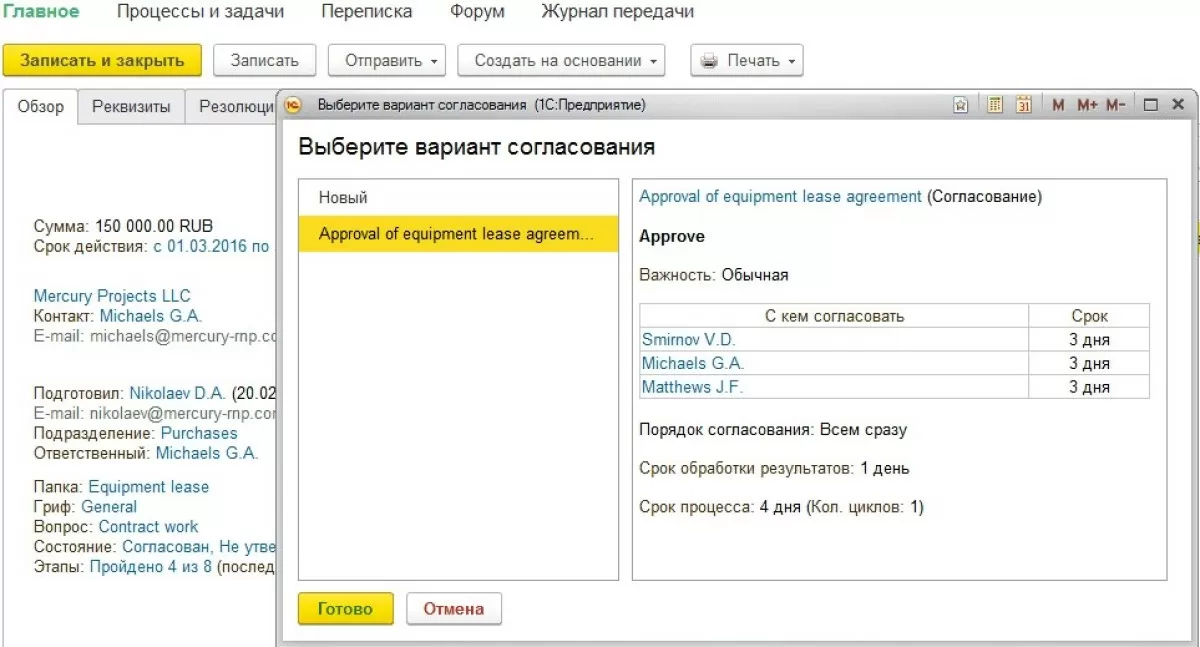The height and width of the screenshot is (647, 1200).
Task: Click the M+ memory add button
Action: pyautogui.click(x=1087, y=105)
